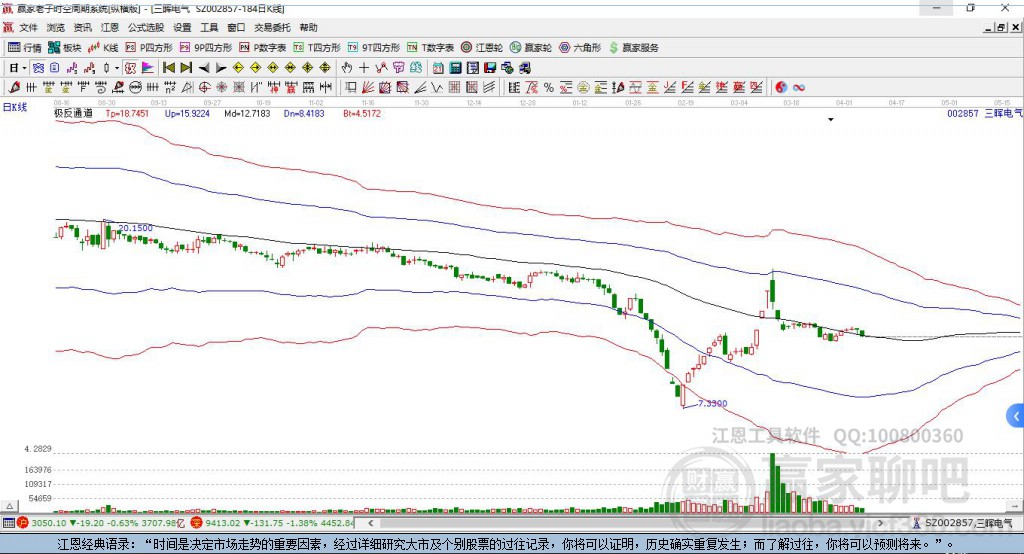Open the 六角形 hexagon tool
This screenshot has height=554, width=1024.
pyautogui.click(x=580, y=48)
